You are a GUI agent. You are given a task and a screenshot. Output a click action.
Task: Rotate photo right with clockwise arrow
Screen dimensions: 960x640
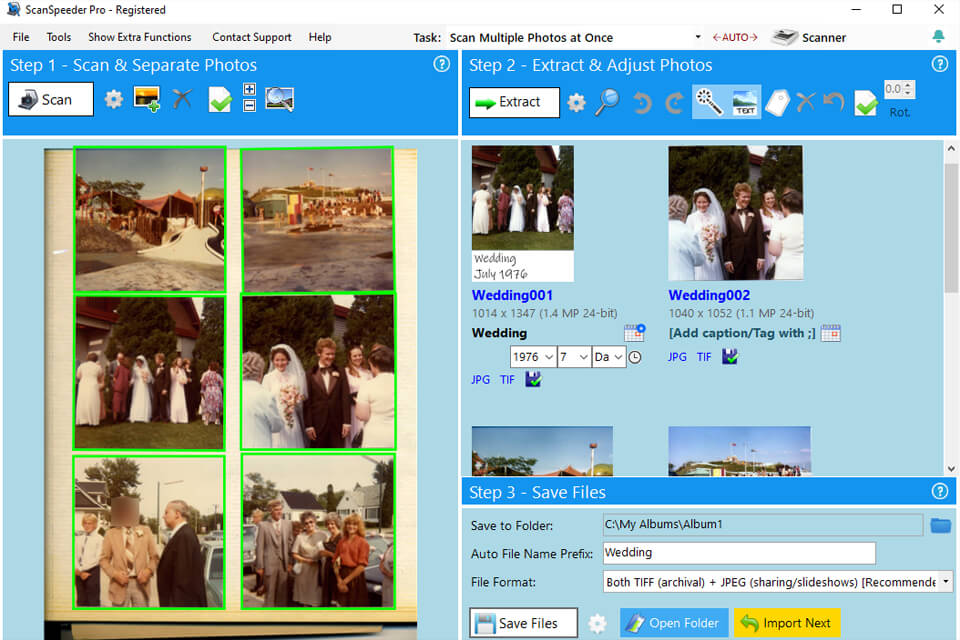coord(674,102)
